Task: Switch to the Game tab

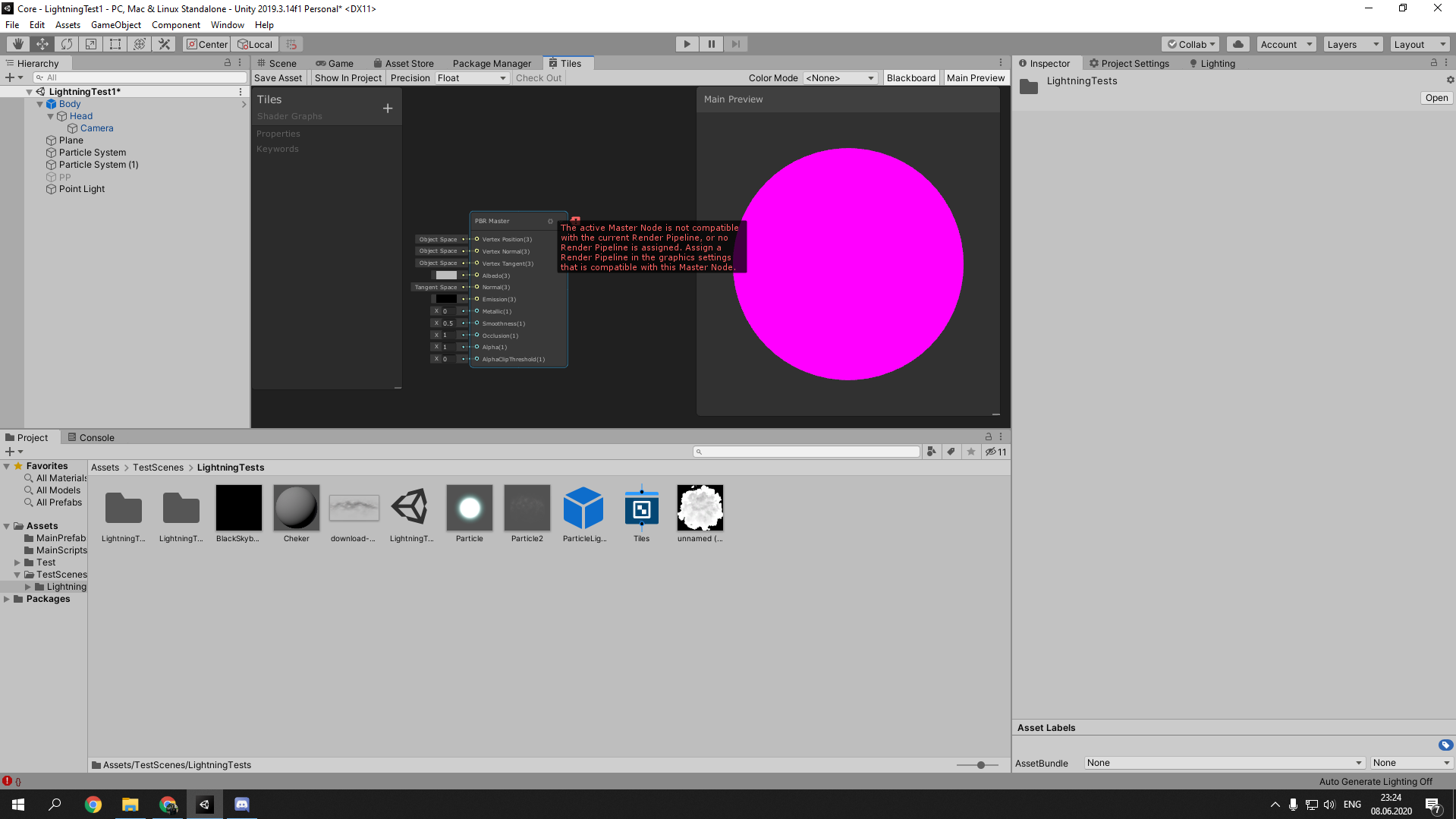Action: [x=335, y=63]
